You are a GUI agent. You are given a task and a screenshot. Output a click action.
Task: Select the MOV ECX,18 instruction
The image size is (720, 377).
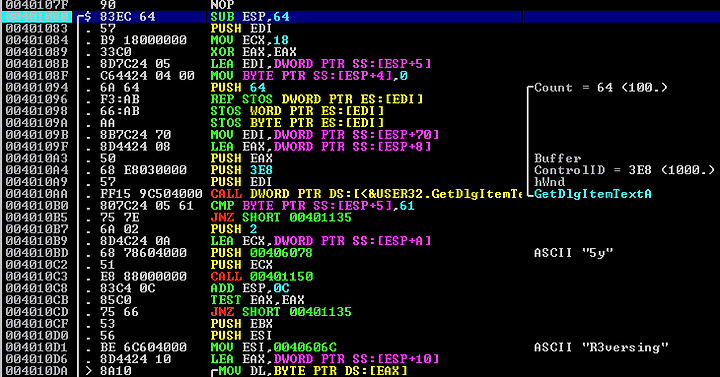(250, 40)
